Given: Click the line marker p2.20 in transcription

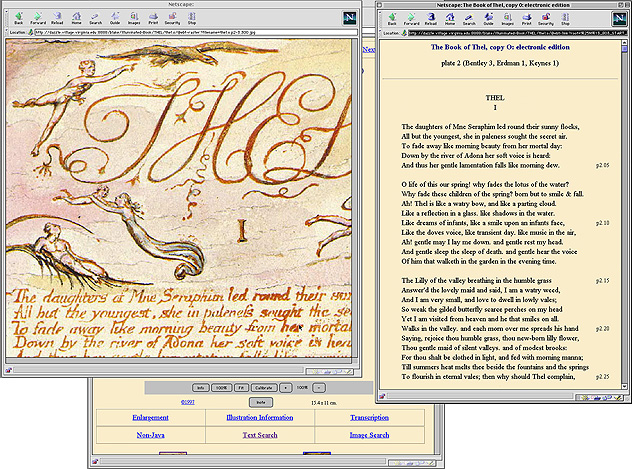Looking at the screenshot, I should click(x=603, y=329).
